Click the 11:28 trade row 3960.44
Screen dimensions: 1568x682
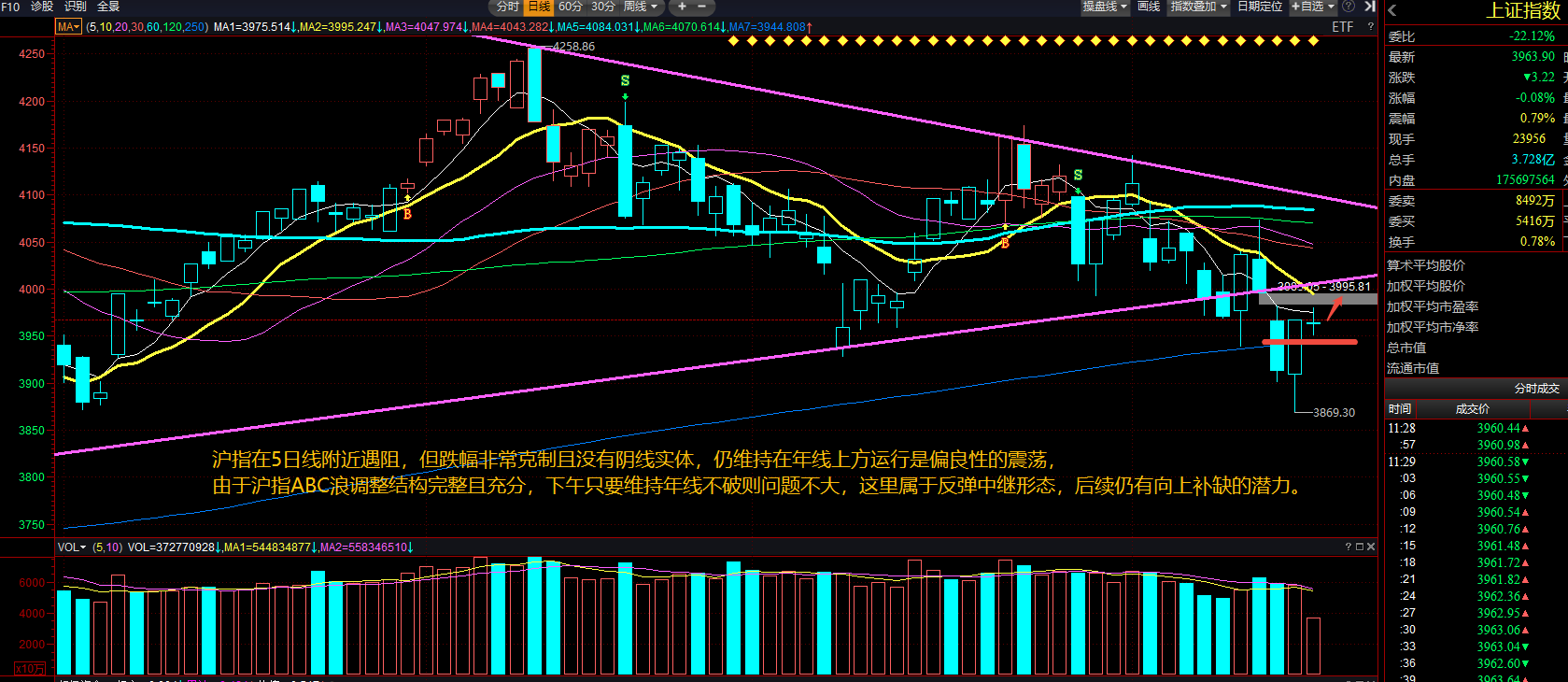coord(1476,429)
